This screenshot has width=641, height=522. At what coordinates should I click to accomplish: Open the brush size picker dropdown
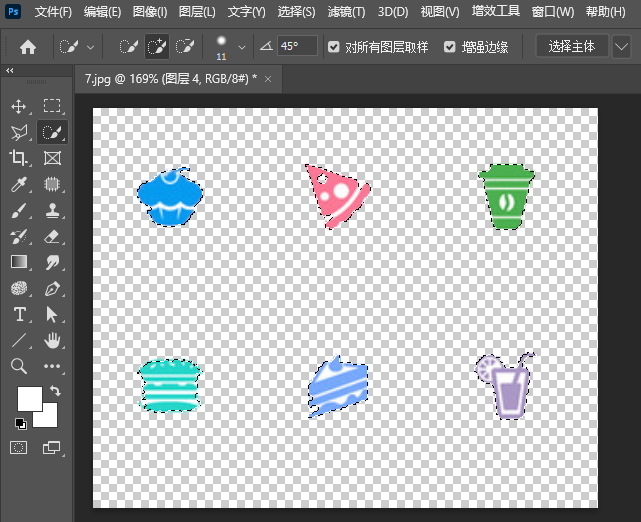(242, 47)
